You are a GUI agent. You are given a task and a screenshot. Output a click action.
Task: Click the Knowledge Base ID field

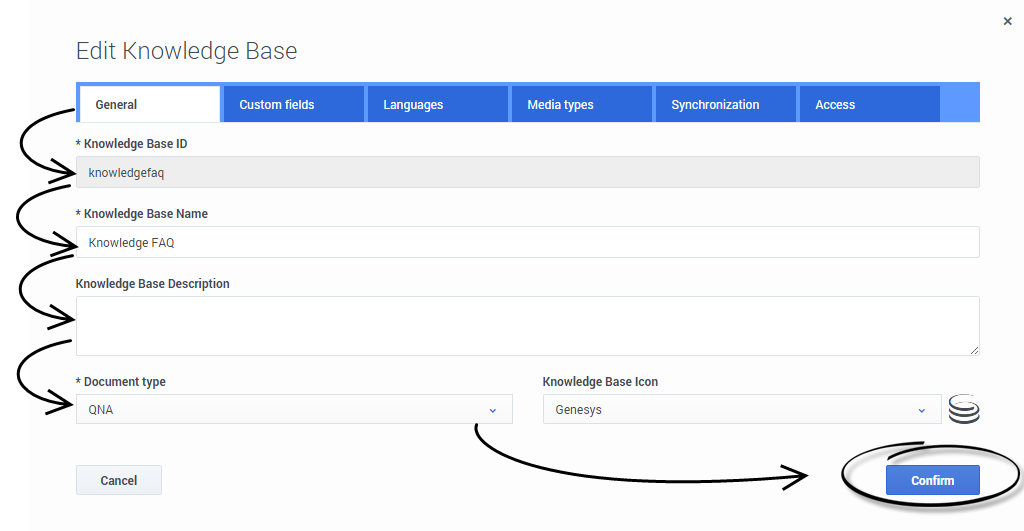(527, 172)
